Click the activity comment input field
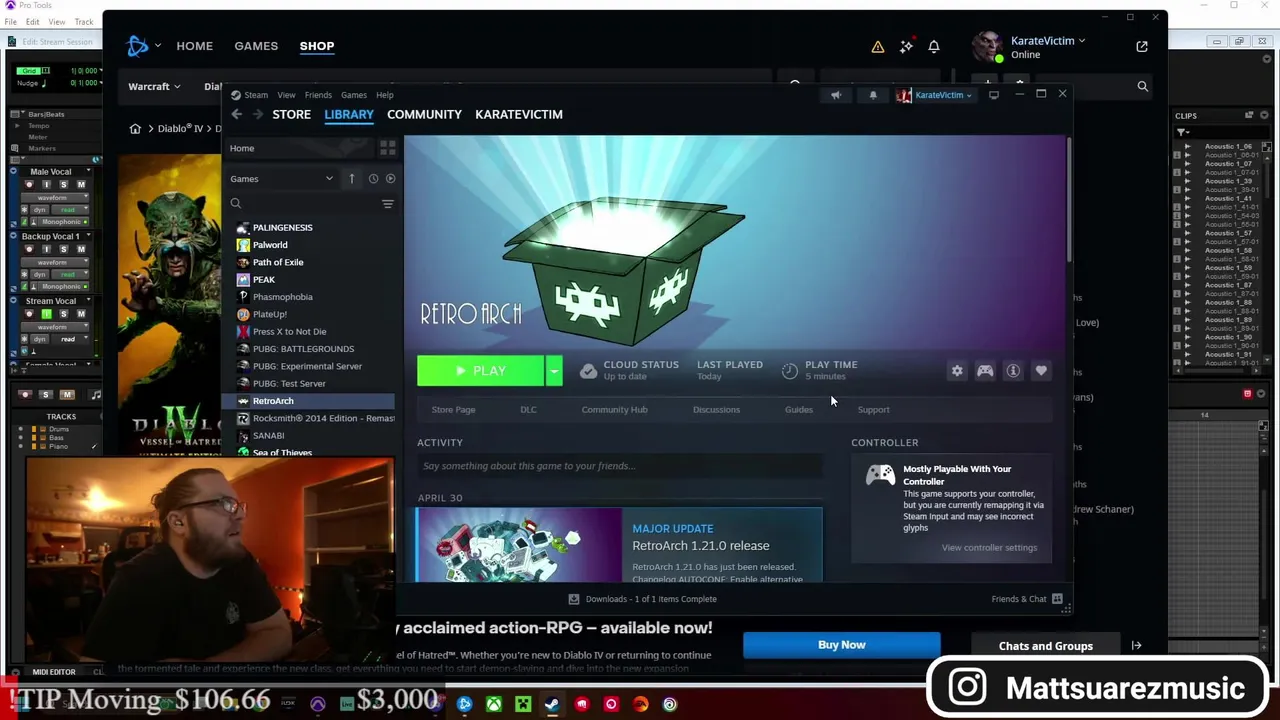Screen dimensions: 1280x720 [620, 466]
